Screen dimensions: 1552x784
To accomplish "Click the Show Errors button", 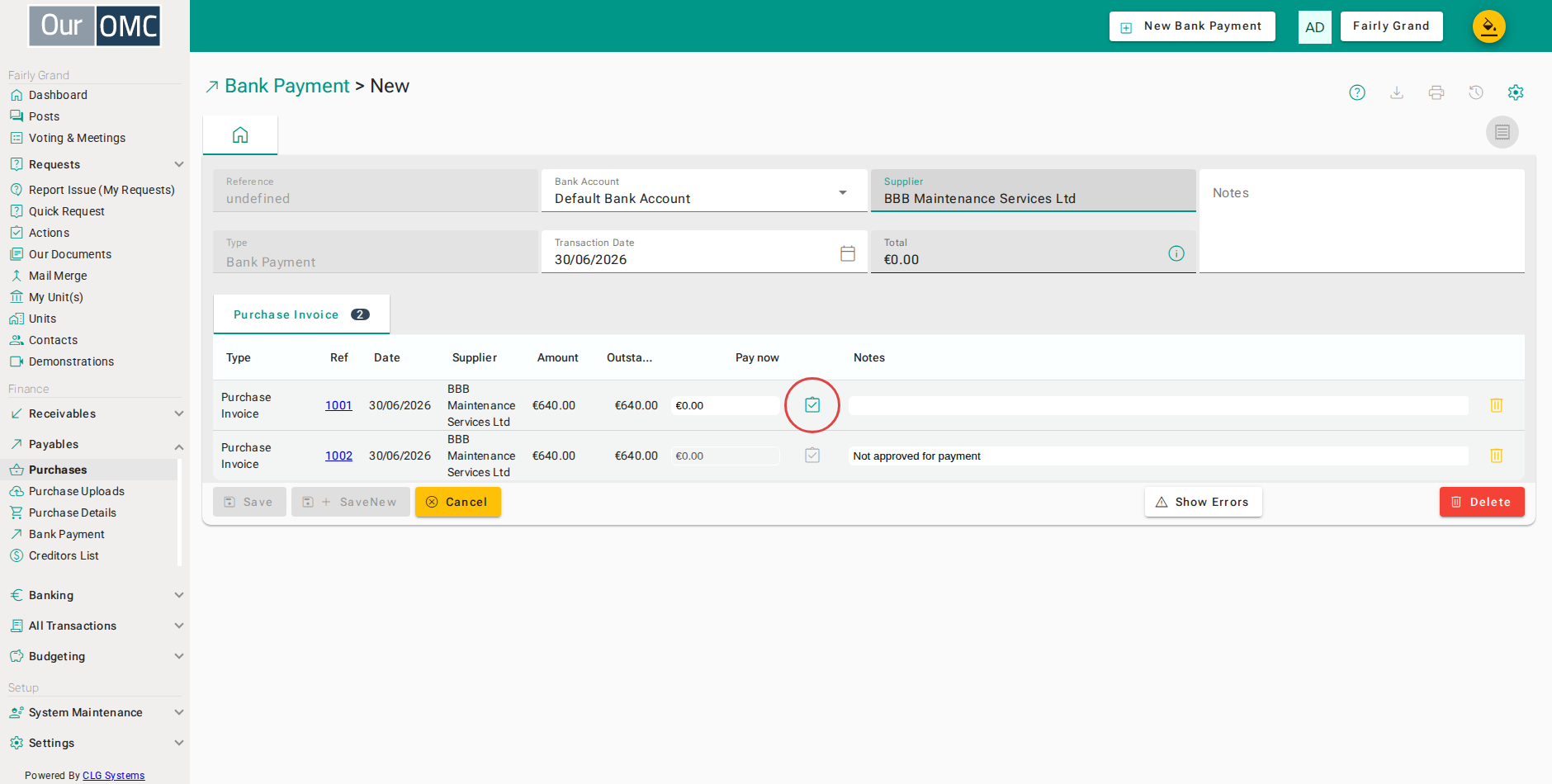I will pyautogui.click(x=1203, y=502).
